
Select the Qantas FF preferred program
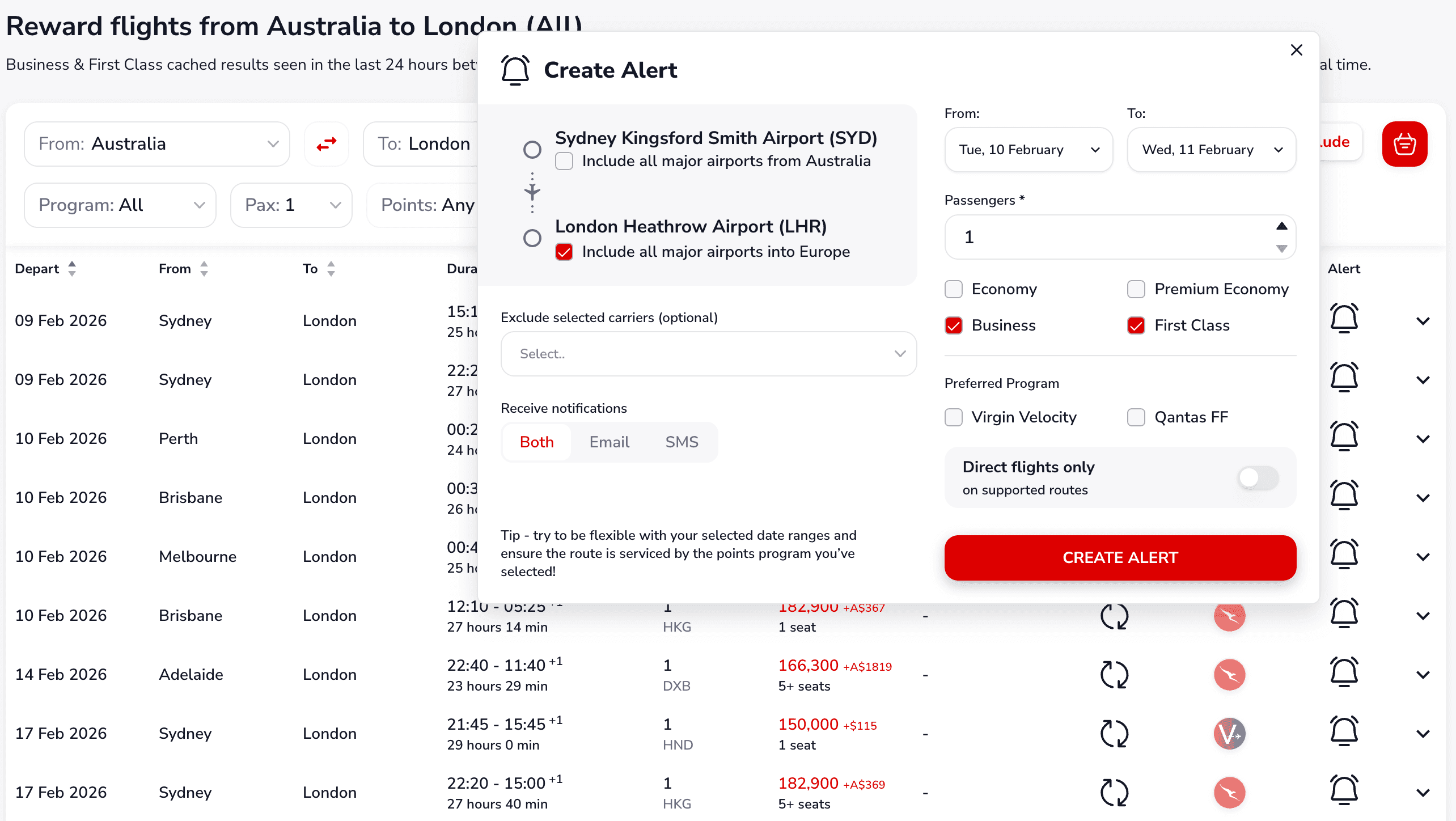(x=1136, y=417)
